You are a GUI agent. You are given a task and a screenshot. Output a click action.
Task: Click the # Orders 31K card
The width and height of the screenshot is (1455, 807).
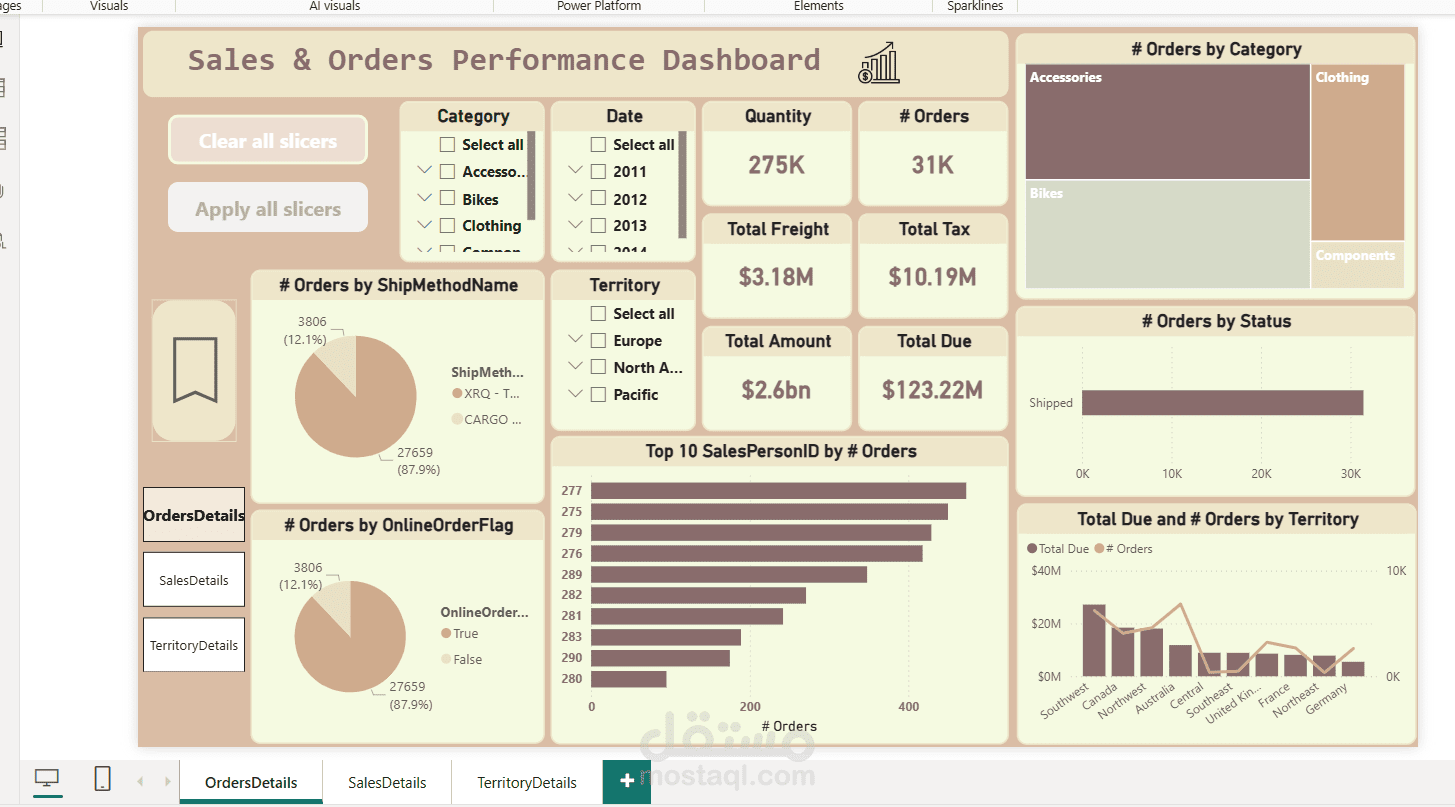pos(933,153)
